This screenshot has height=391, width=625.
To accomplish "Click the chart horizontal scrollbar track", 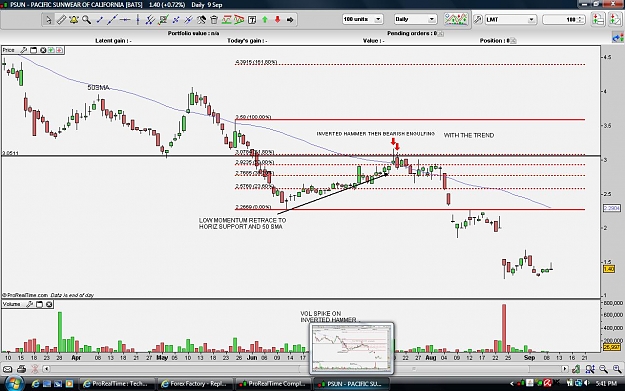I will pyautogui.click(x=305, y=369).
